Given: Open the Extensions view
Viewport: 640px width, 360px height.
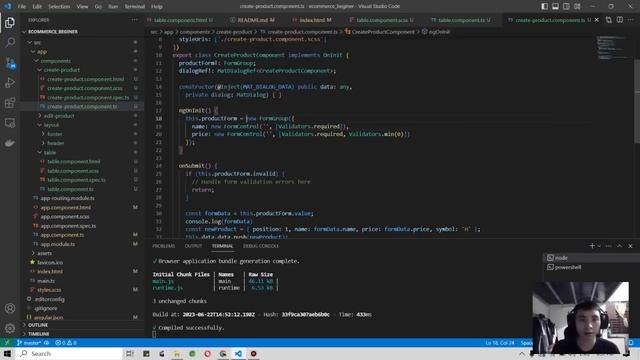Looking at the screenshot, I should (10, 102).
